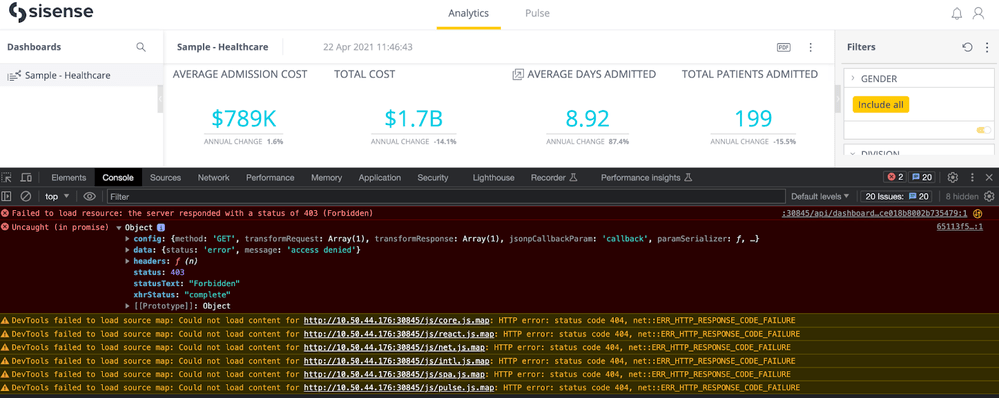Open console settings gear icon
The height and width of the screenshot is (398, 999).
point(989,197)
